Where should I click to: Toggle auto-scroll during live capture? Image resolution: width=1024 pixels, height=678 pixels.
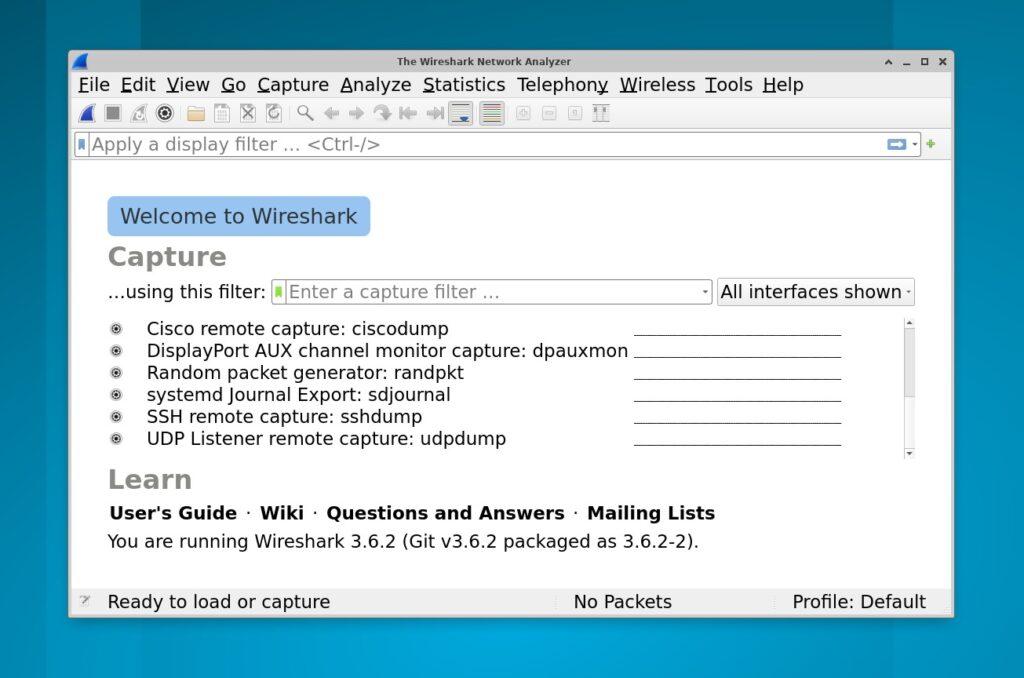(x=460, y=114)
